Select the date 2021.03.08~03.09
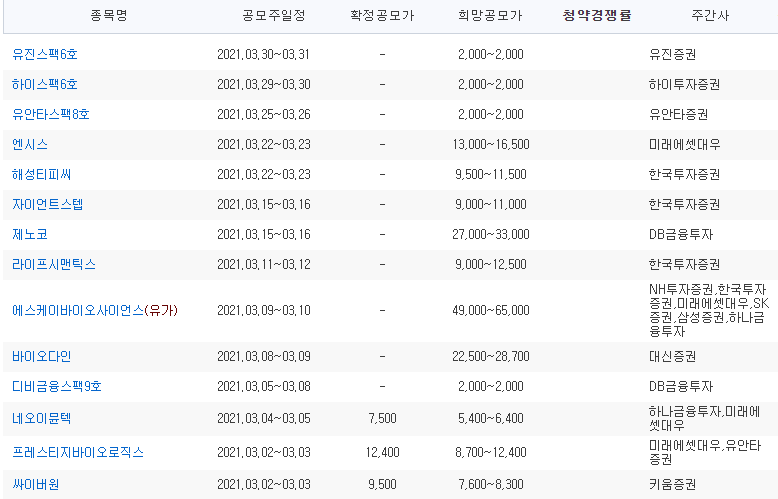 (263, 357)
